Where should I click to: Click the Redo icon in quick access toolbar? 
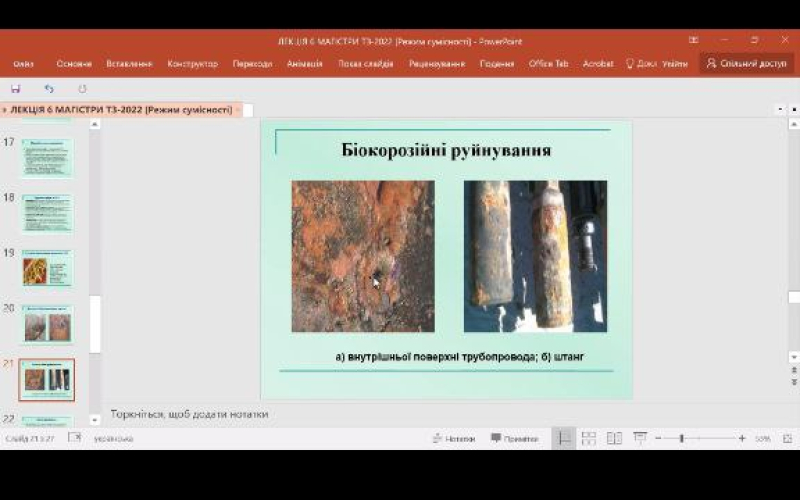(82, 89)
